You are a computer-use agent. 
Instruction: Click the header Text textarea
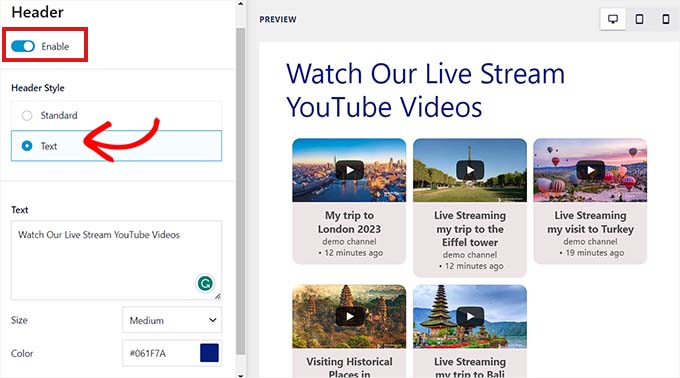[116, 260]
